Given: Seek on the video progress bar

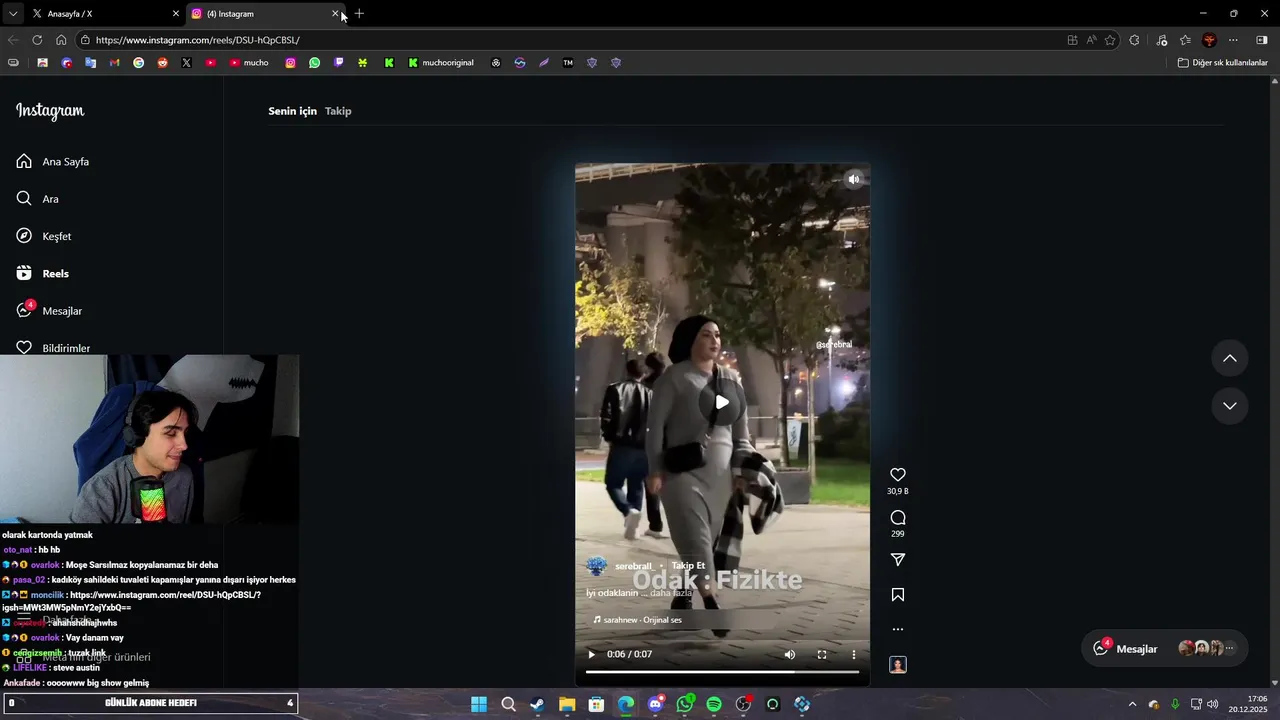Looking at the screenshot, I should 722,672.
